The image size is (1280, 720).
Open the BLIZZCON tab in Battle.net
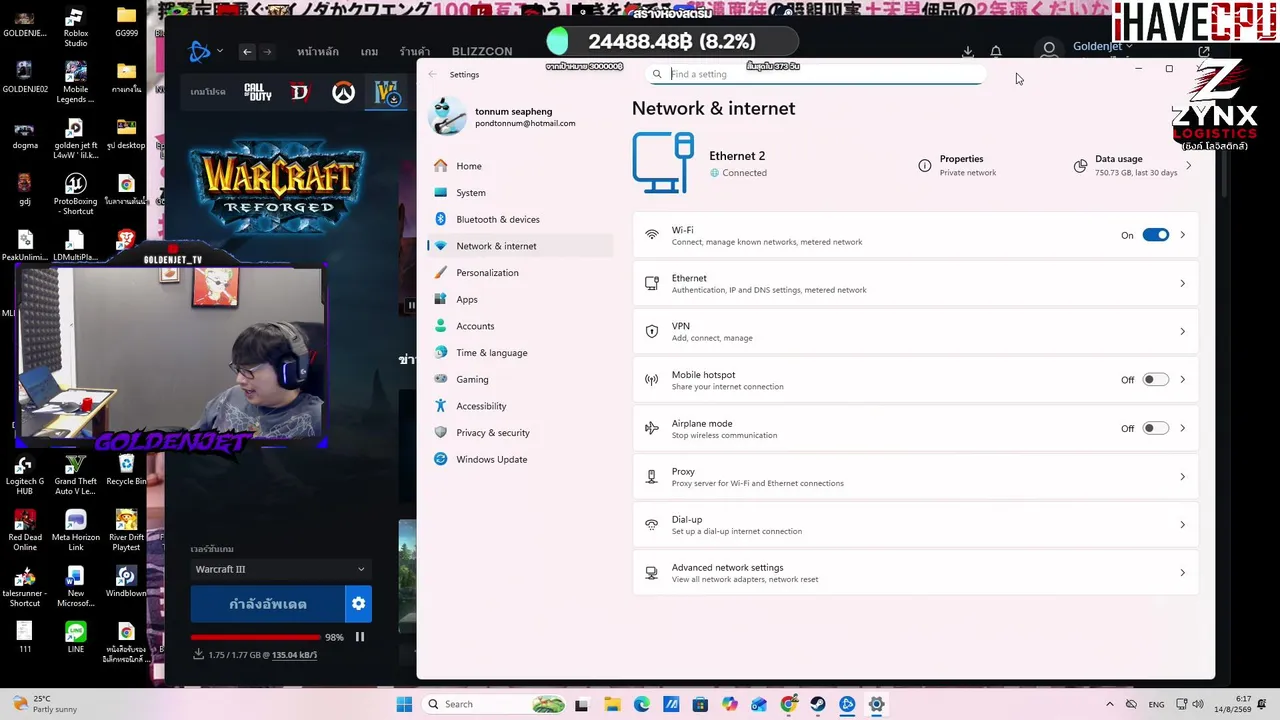(x=482, y=51)
